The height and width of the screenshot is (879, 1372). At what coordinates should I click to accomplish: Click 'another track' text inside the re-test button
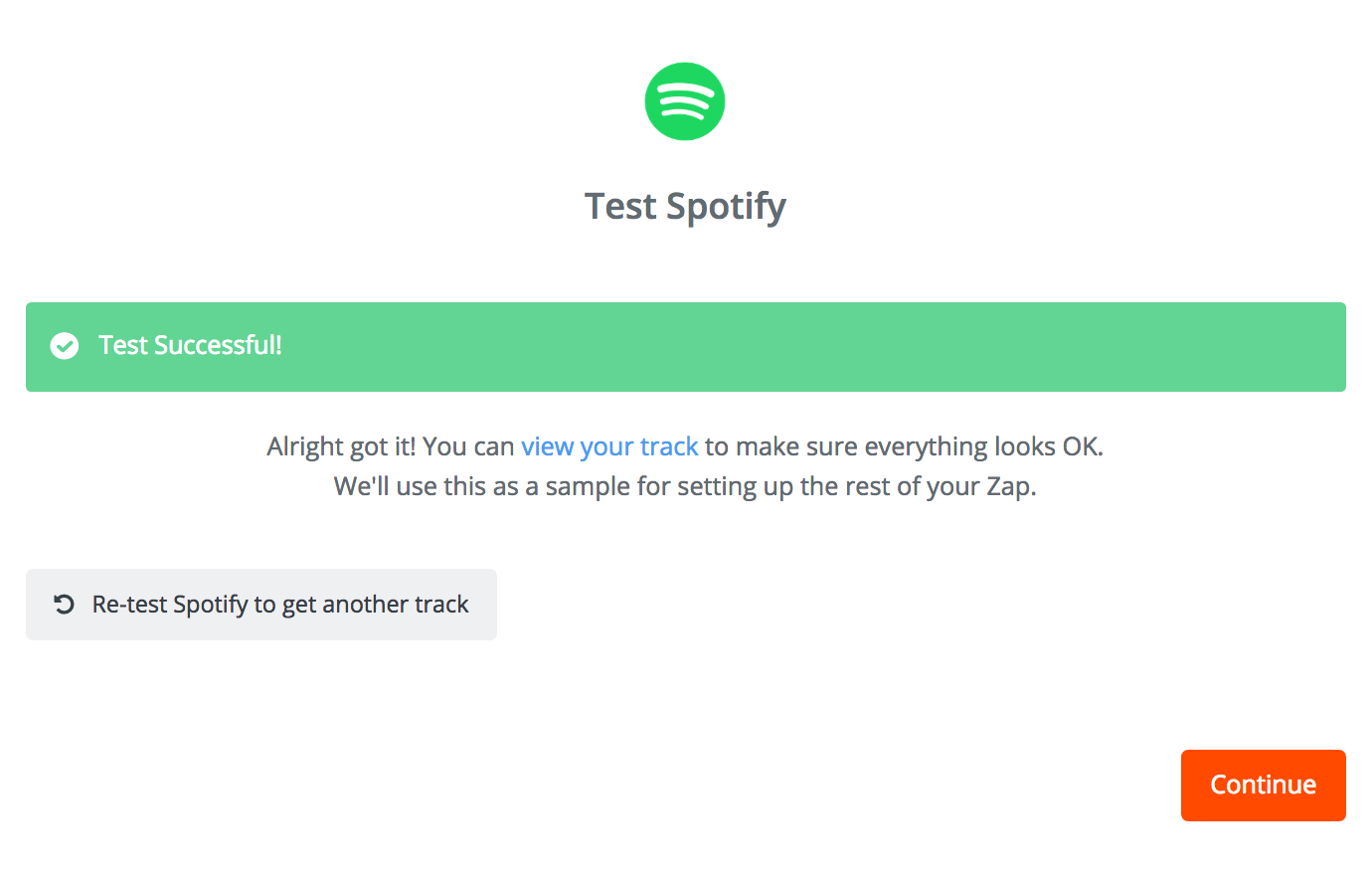coord(395,605)
